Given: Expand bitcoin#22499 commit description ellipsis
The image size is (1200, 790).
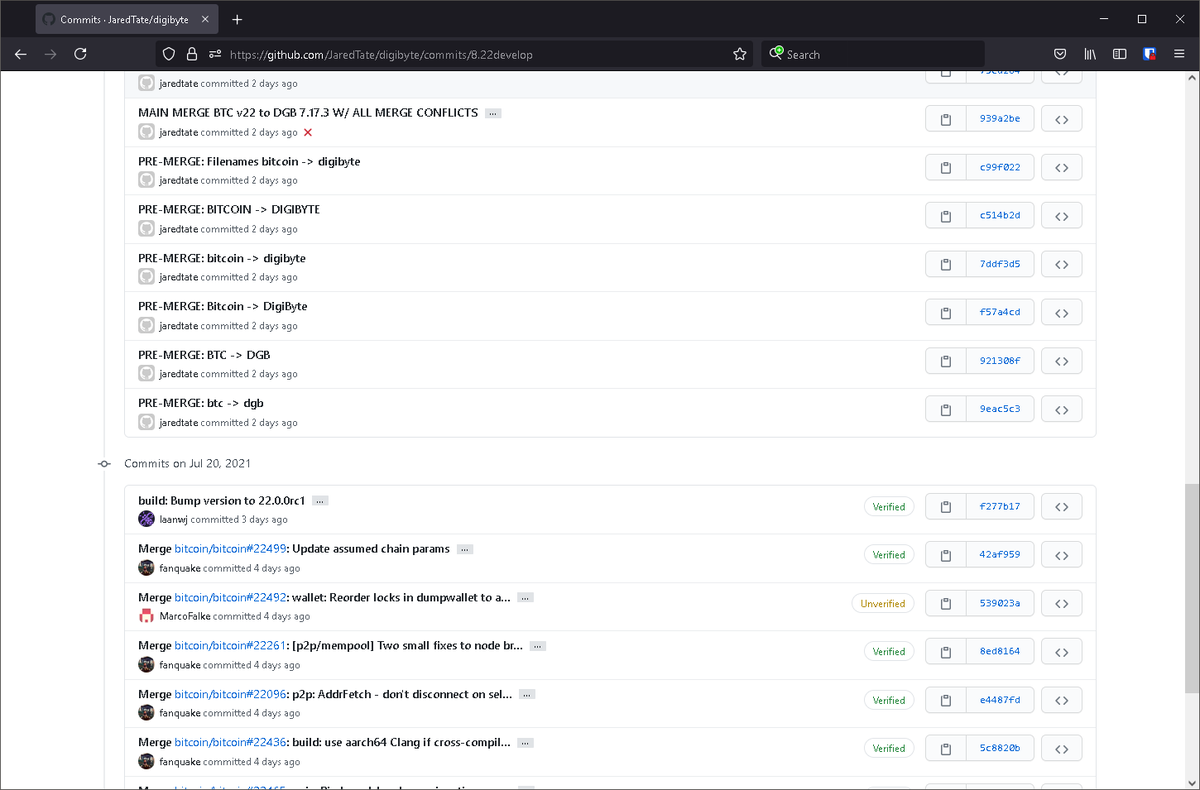Looking at the screenshot, I should 465,549.
